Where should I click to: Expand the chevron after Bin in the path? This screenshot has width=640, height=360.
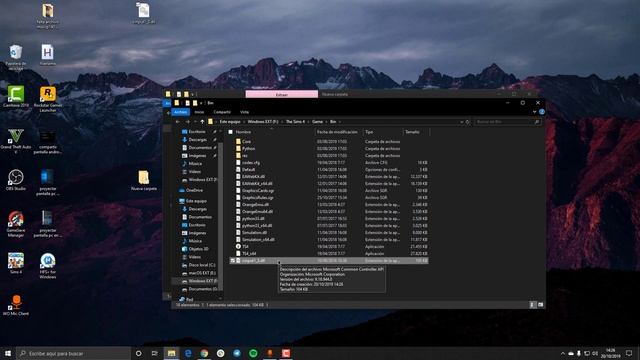pos(339,122)
